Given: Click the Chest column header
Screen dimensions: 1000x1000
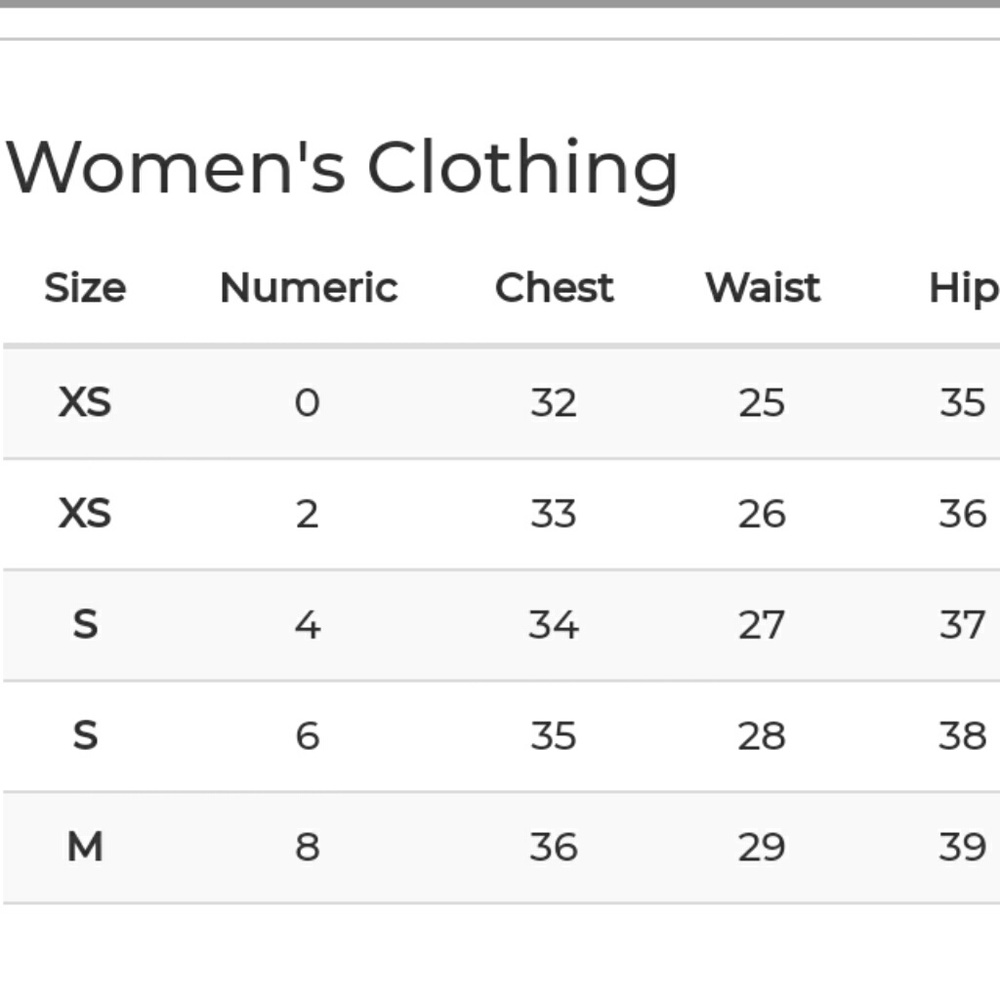Looking at the screenshot, I should (x=554, y=288).
